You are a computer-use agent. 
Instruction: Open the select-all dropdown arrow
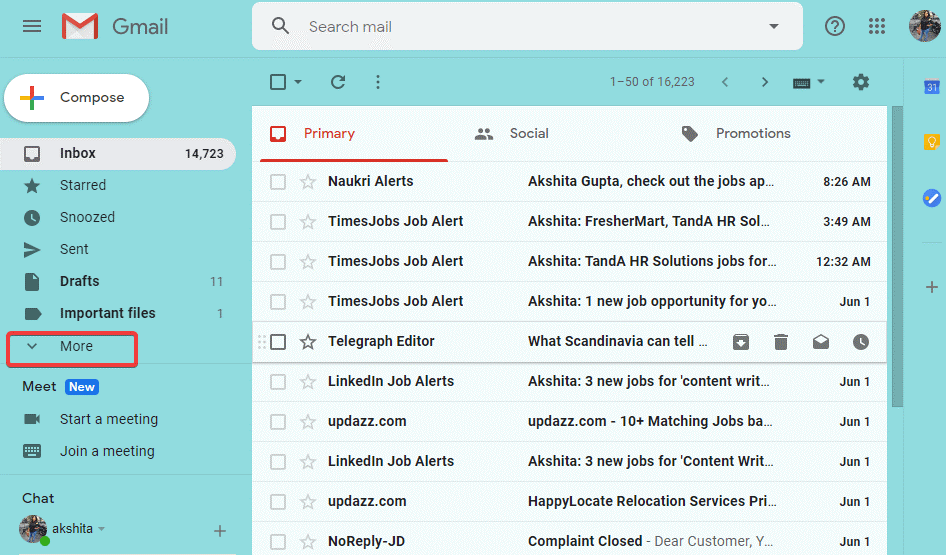tap(298, 82)
